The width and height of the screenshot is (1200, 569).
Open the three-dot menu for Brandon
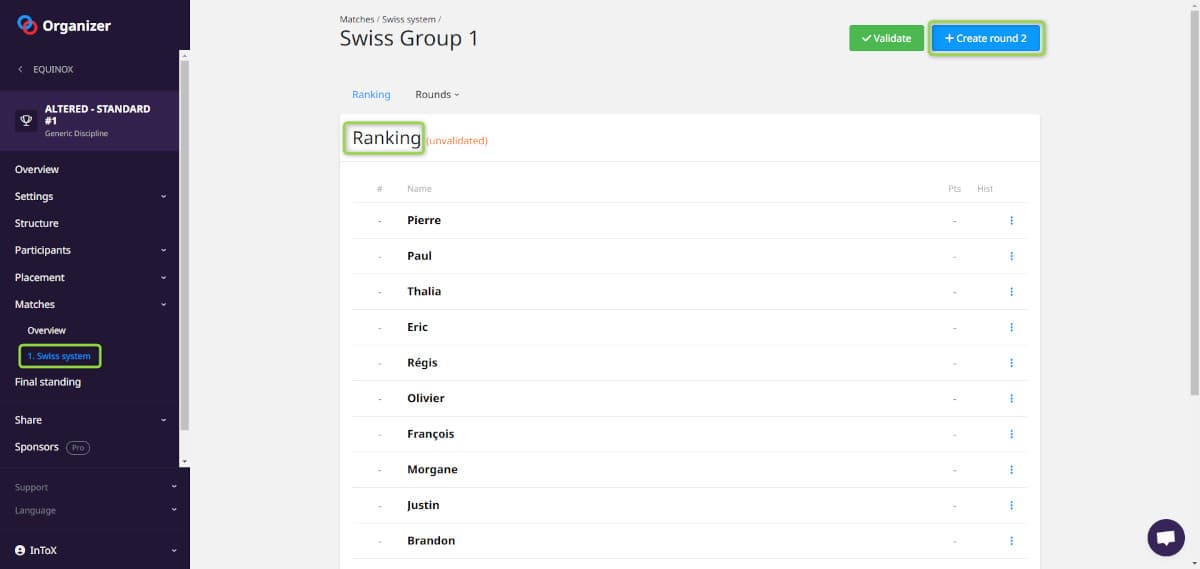point(1011,541)
